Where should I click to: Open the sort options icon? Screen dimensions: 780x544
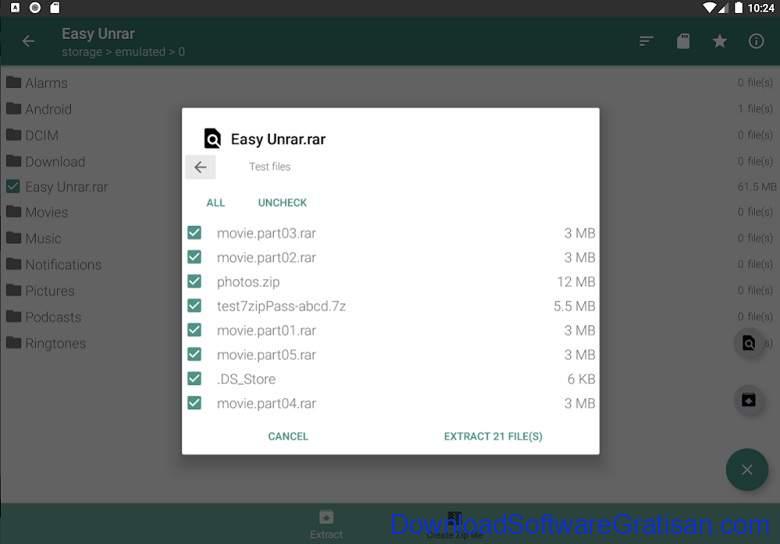pos(646,41)
